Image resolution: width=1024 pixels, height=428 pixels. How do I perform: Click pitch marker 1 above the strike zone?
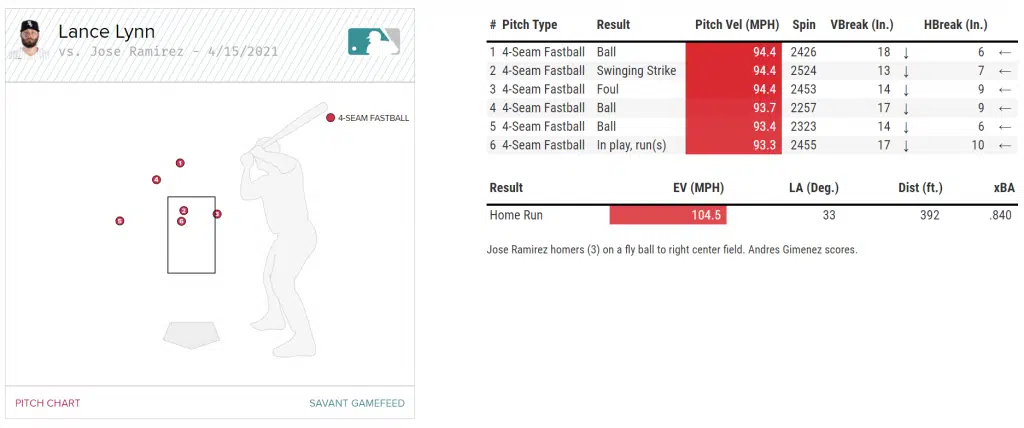point(180,162)
